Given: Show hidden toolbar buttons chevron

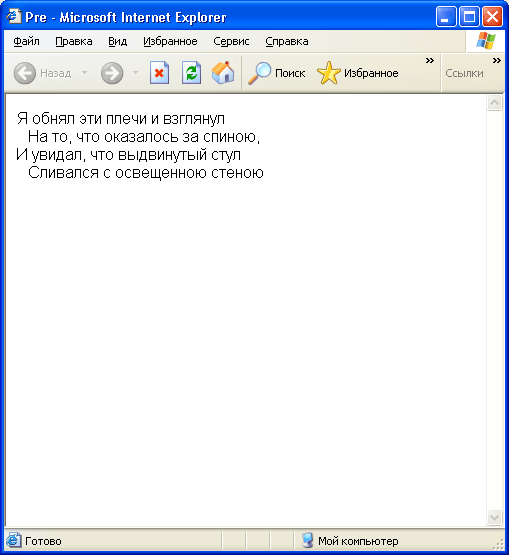Looking at the screenshot, I should [x=430, y=61].
